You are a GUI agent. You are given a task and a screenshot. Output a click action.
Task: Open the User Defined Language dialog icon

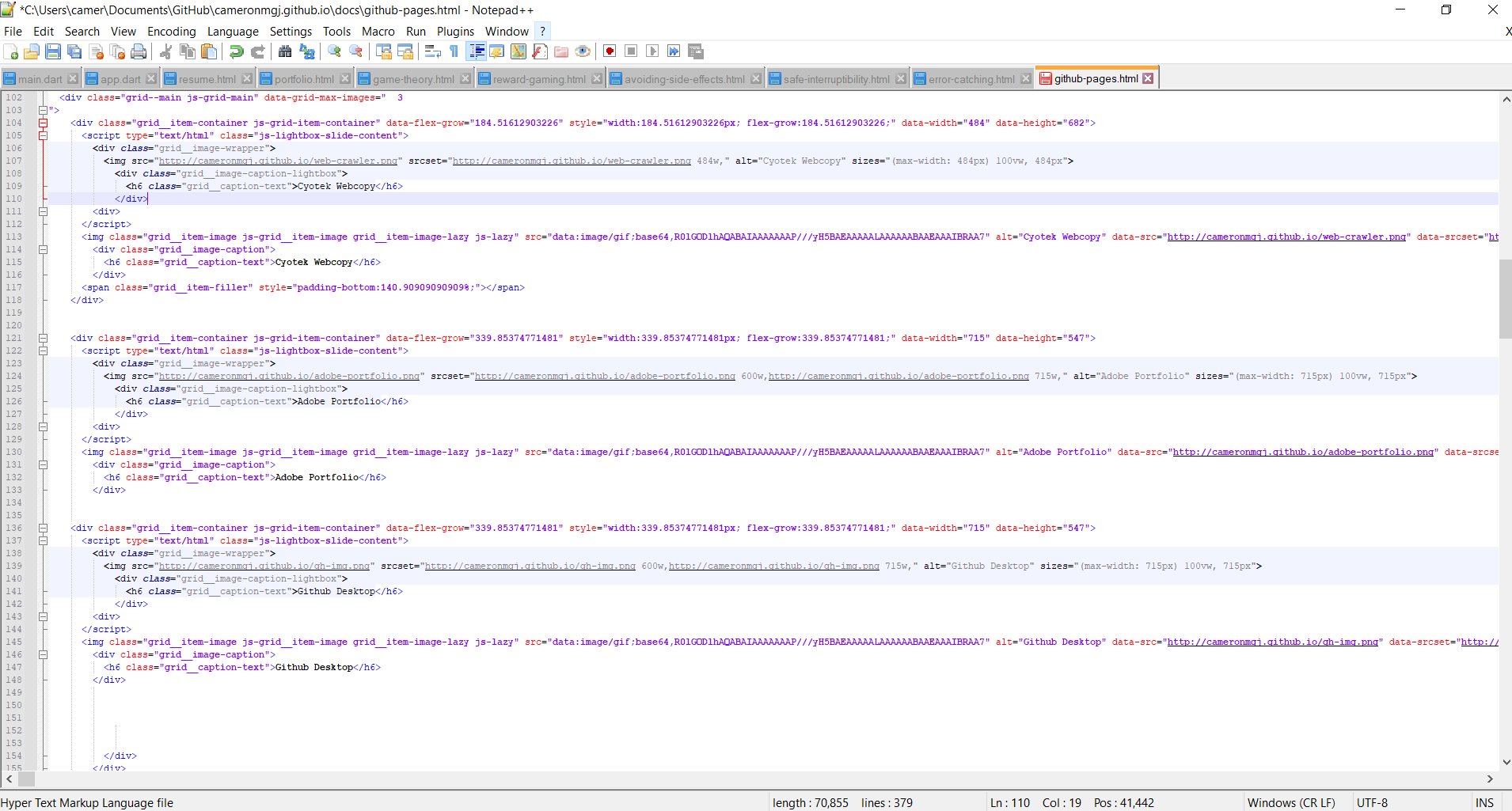pos(497,51)
